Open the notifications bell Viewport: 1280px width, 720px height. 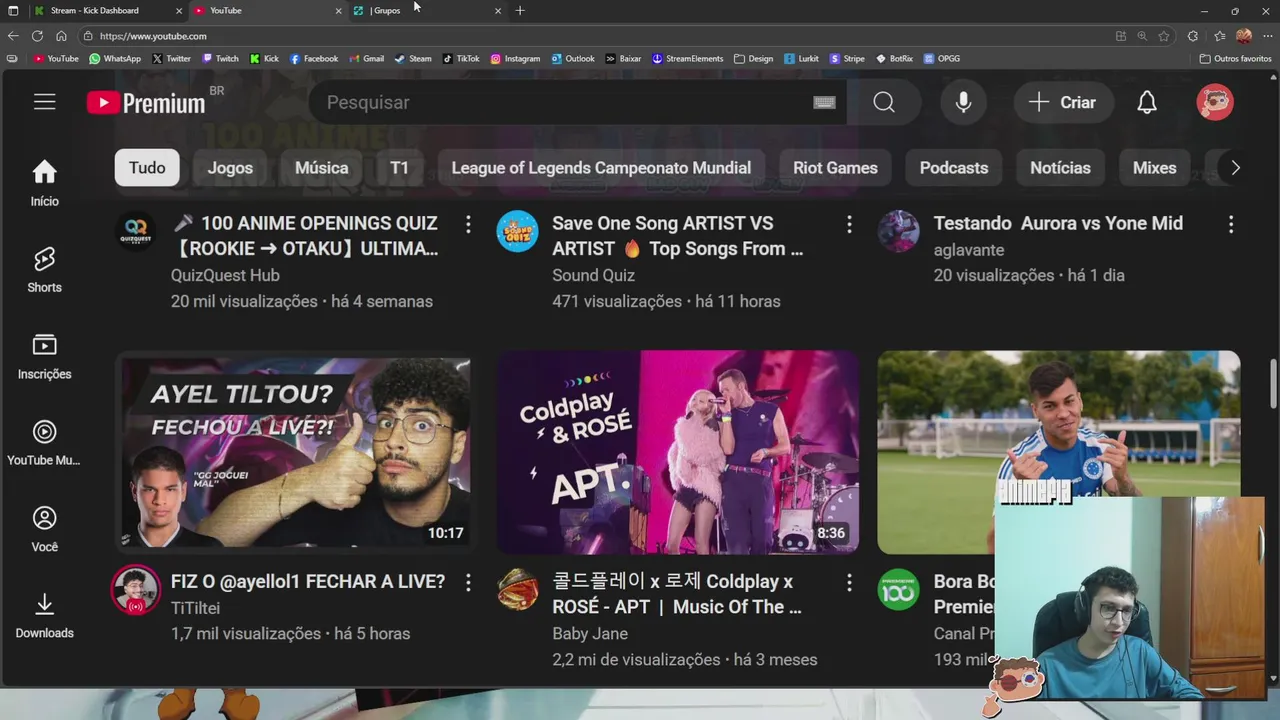pyautogui.click(x=1147, y=102)
